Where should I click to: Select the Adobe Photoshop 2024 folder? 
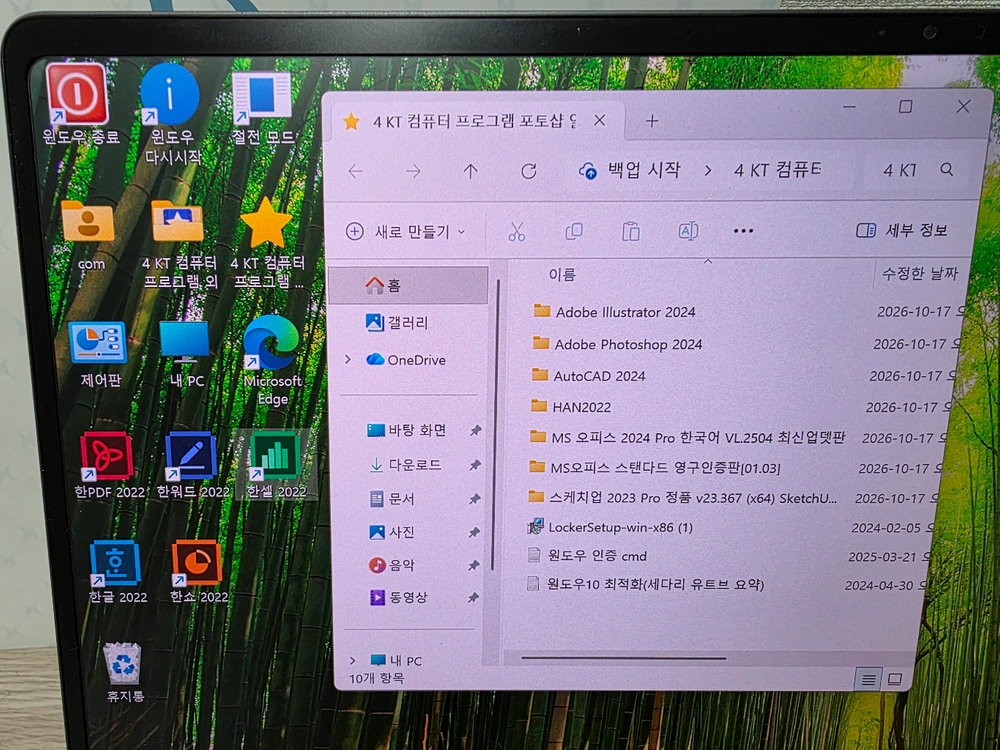[x=617, y=344]
